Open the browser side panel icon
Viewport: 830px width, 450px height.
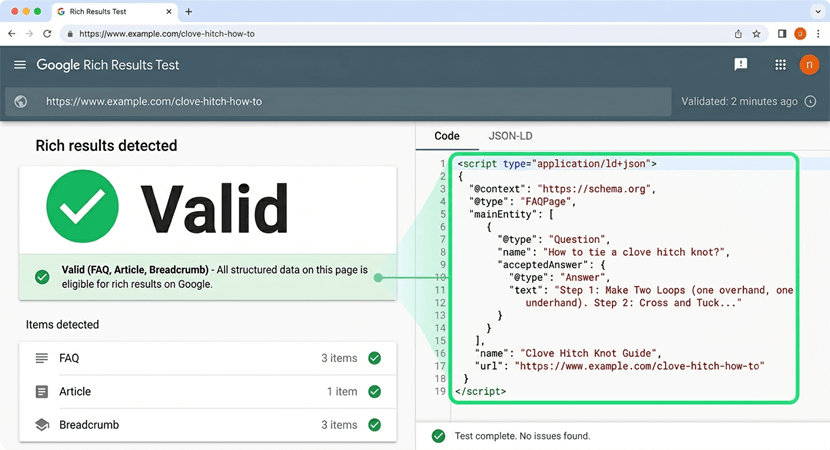(782, 34)
